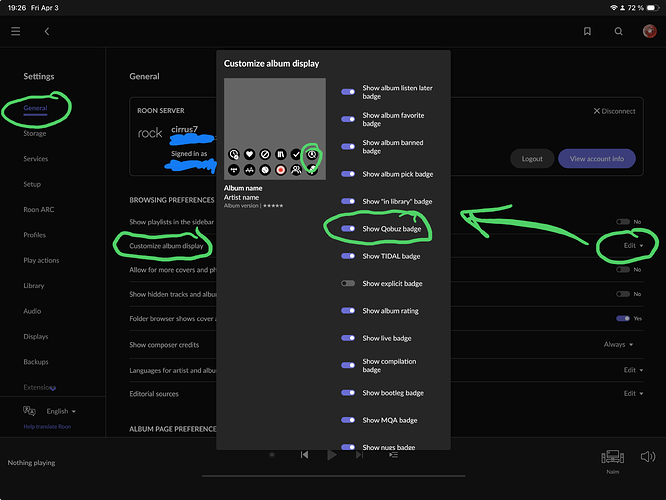Click View account info button
Viewport: 666px width, 500px height.
click(597, 158)
